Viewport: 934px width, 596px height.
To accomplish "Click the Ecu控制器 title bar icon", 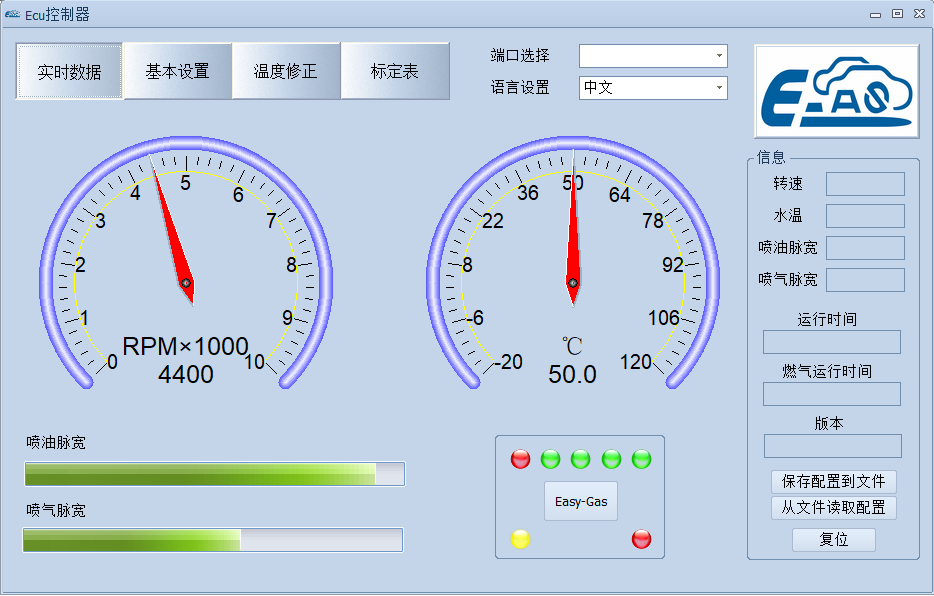I will coord(13,14).
